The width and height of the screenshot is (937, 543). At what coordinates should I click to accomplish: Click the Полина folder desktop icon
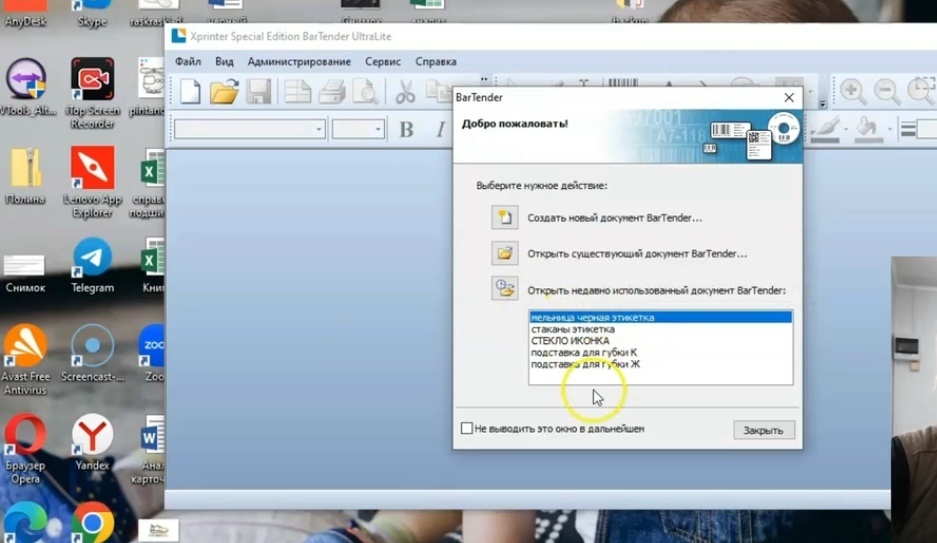[x=25, y=176]
